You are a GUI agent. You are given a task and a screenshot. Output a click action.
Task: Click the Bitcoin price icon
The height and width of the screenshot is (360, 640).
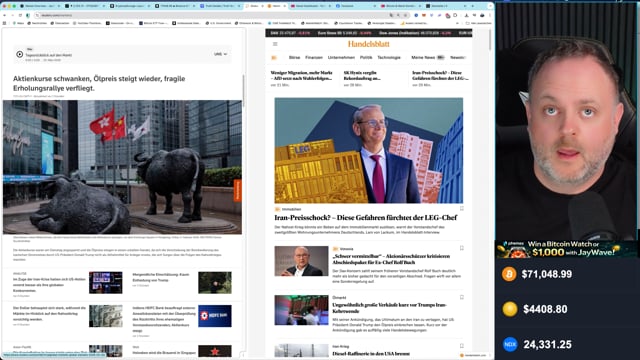tap(509, 274)
